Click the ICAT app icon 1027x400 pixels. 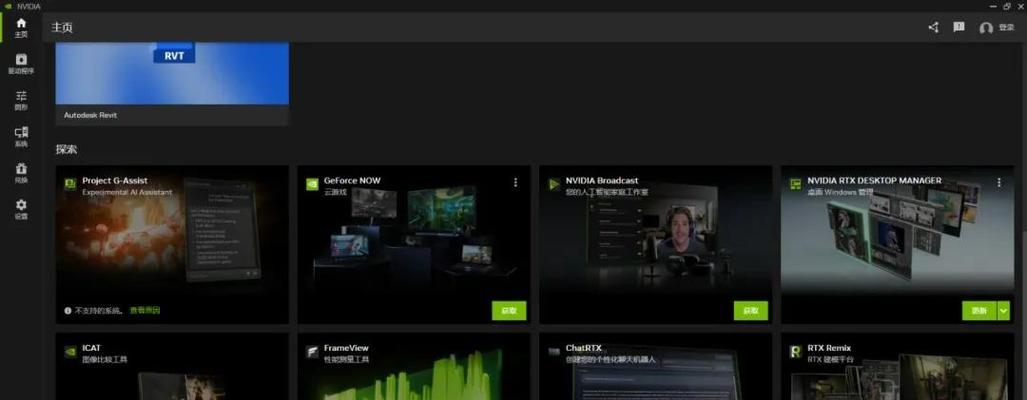click(70, 352)
